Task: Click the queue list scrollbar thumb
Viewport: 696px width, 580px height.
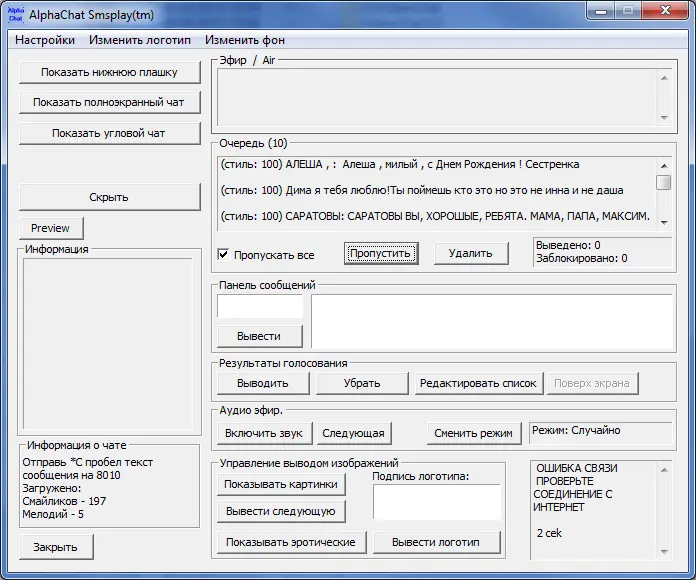Action: click(664, 182)
